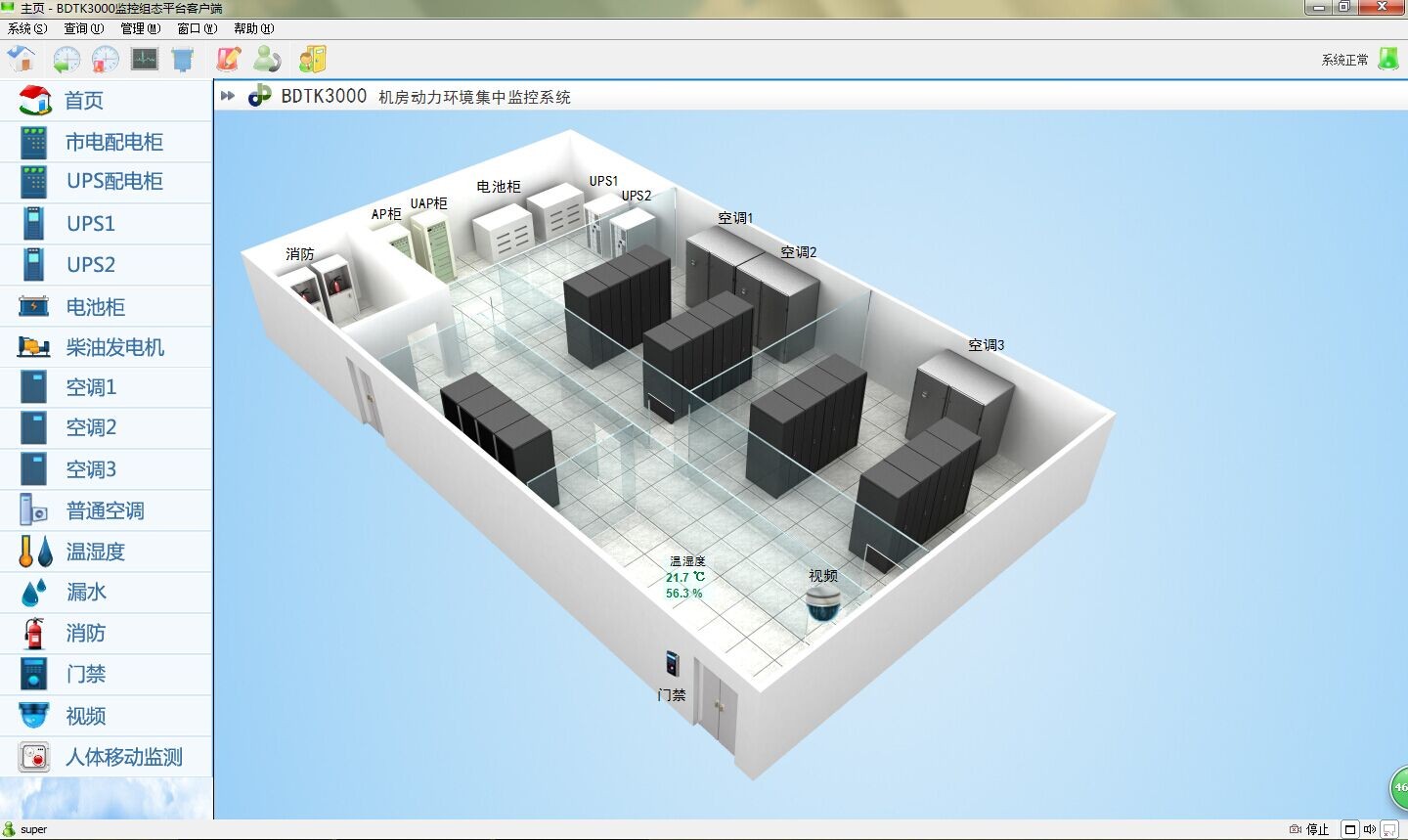Expand the double-arrow sidebar toggle
Screen dimensions: 1408x840
(228, 96)
